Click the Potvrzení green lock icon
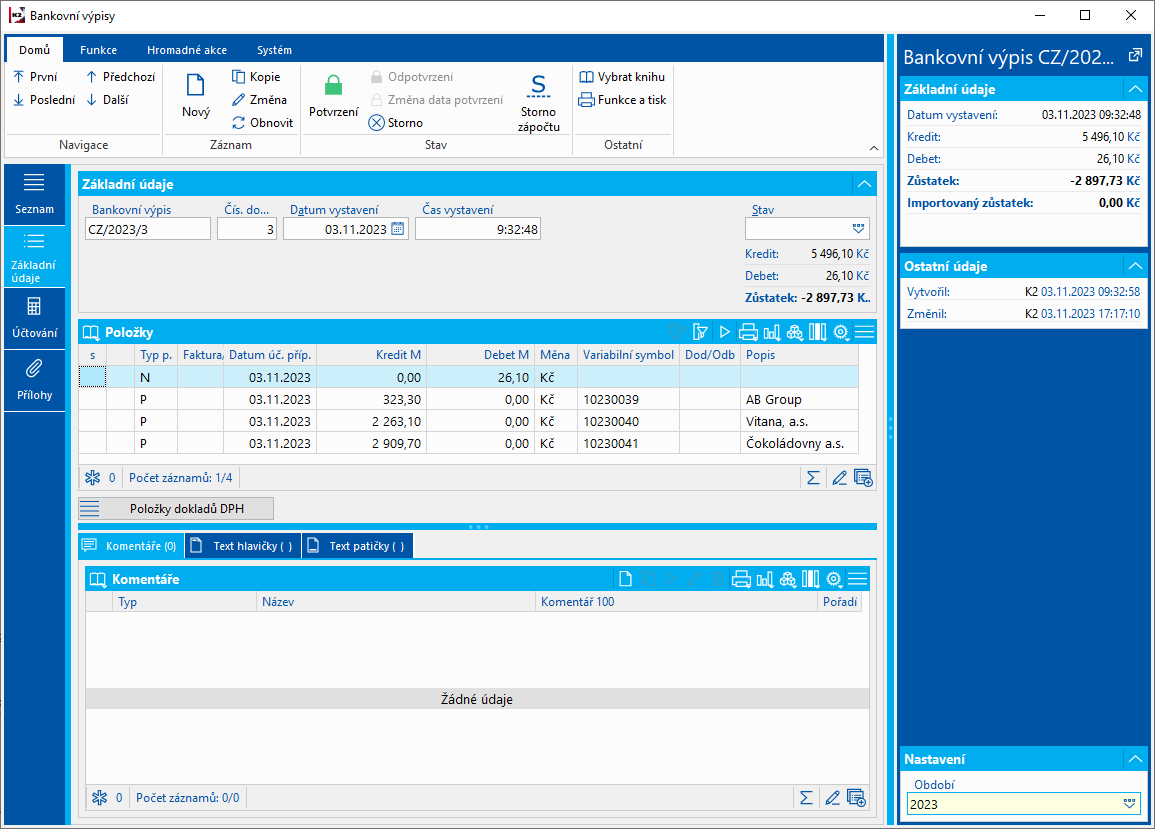Screen dimensions: 1155x829 pos(333,87)
